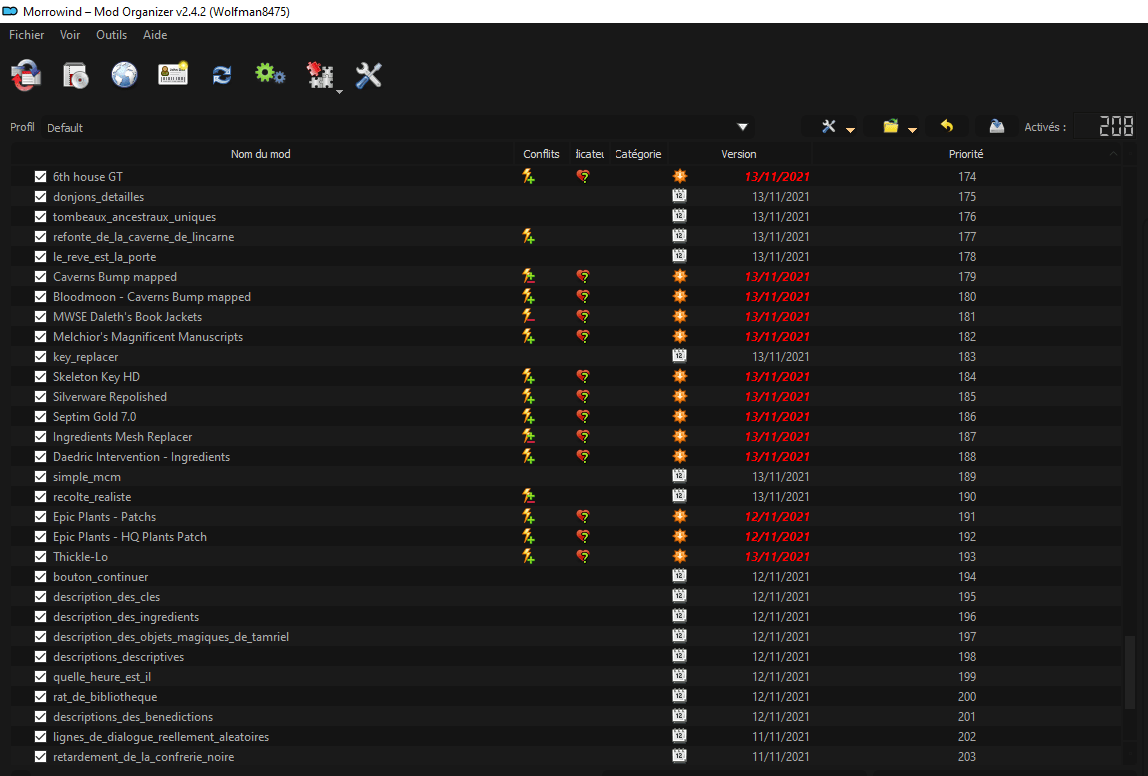Open settings with wrench and screwdriver icon
The image size is (1148, 776).
(x=369, y=75)
